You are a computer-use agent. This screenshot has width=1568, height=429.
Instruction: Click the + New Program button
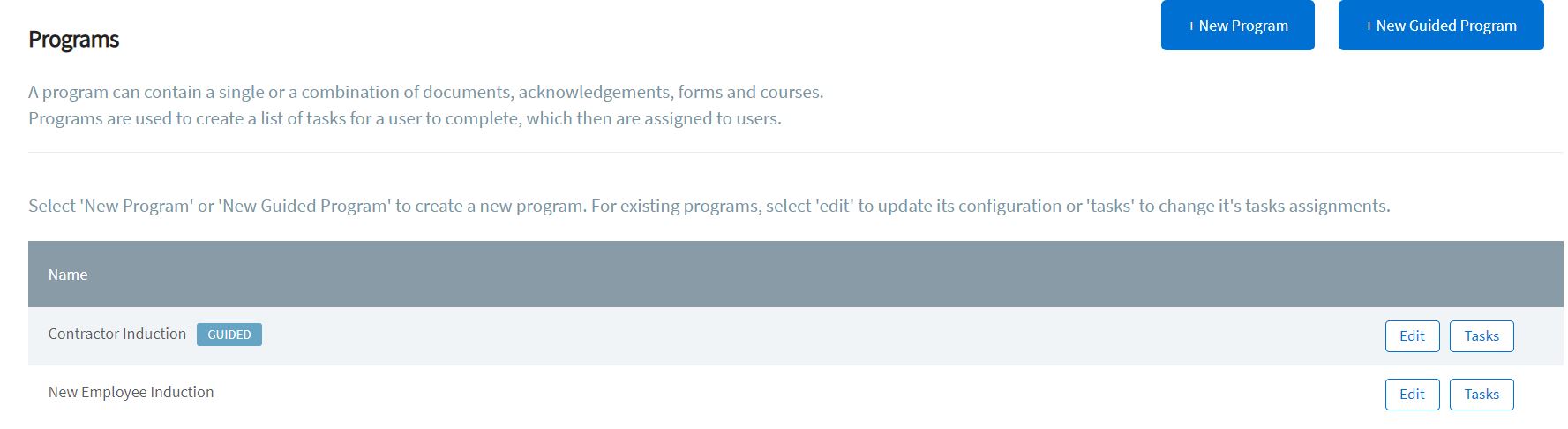point(1237,26)
